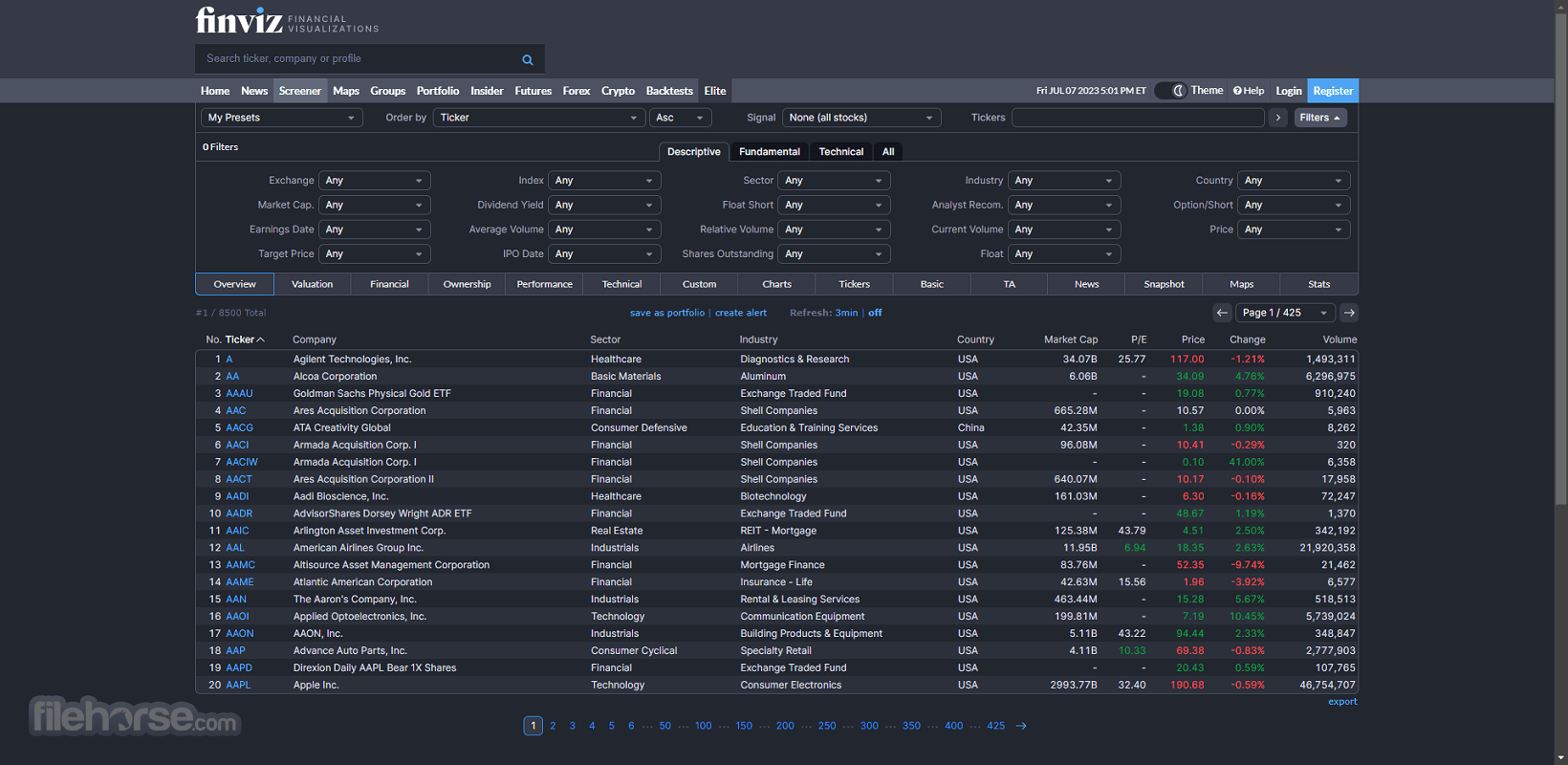Open the Sector filter dropdown
This screenshot has width=1568, height=765.
click(834, 181)
